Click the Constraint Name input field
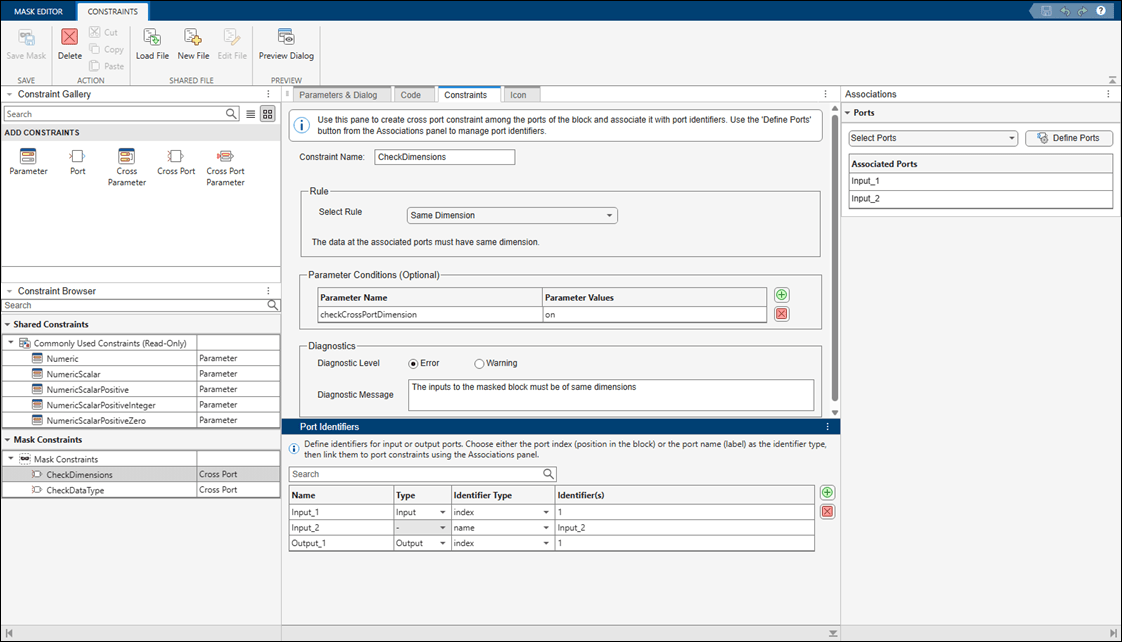Screen dimensions: 1122x642 point(444,157)
